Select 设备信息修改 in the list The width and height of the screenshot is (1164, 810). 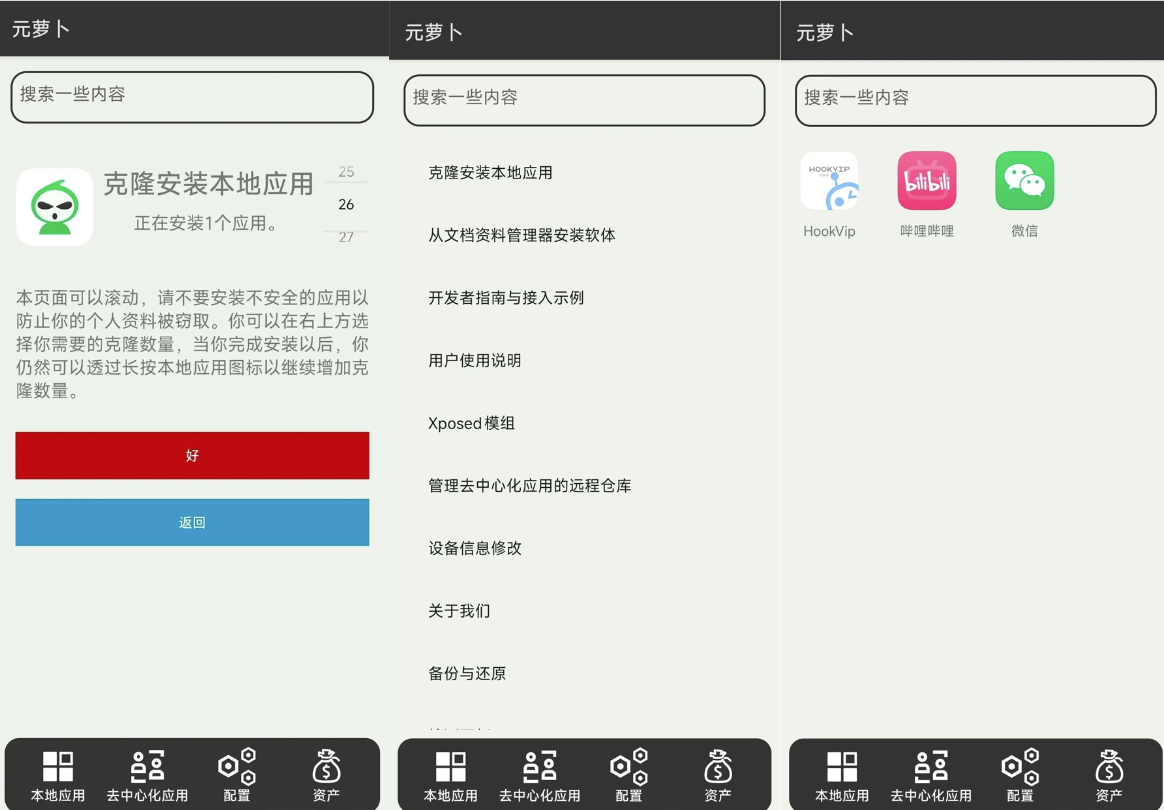pyautogui.click(x=475, y=548)
